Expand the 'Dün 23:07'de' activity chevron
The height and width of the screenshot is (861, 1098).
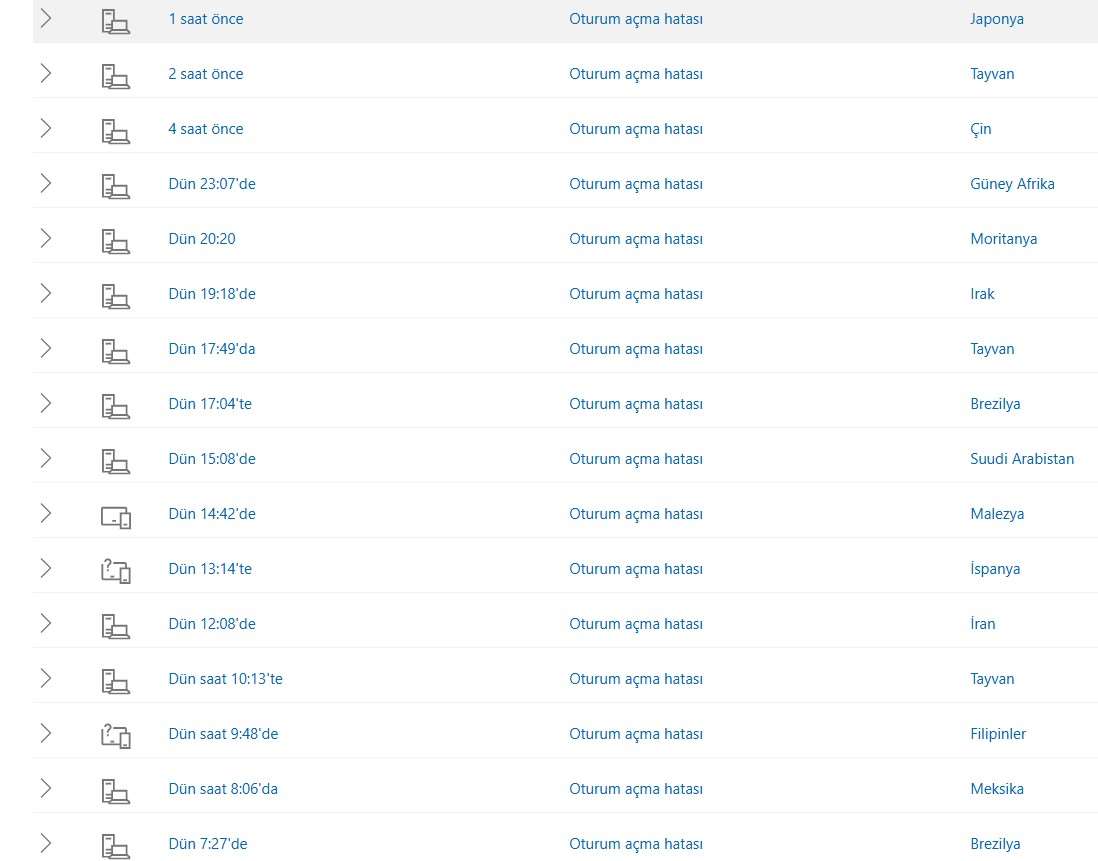[46, 183]
